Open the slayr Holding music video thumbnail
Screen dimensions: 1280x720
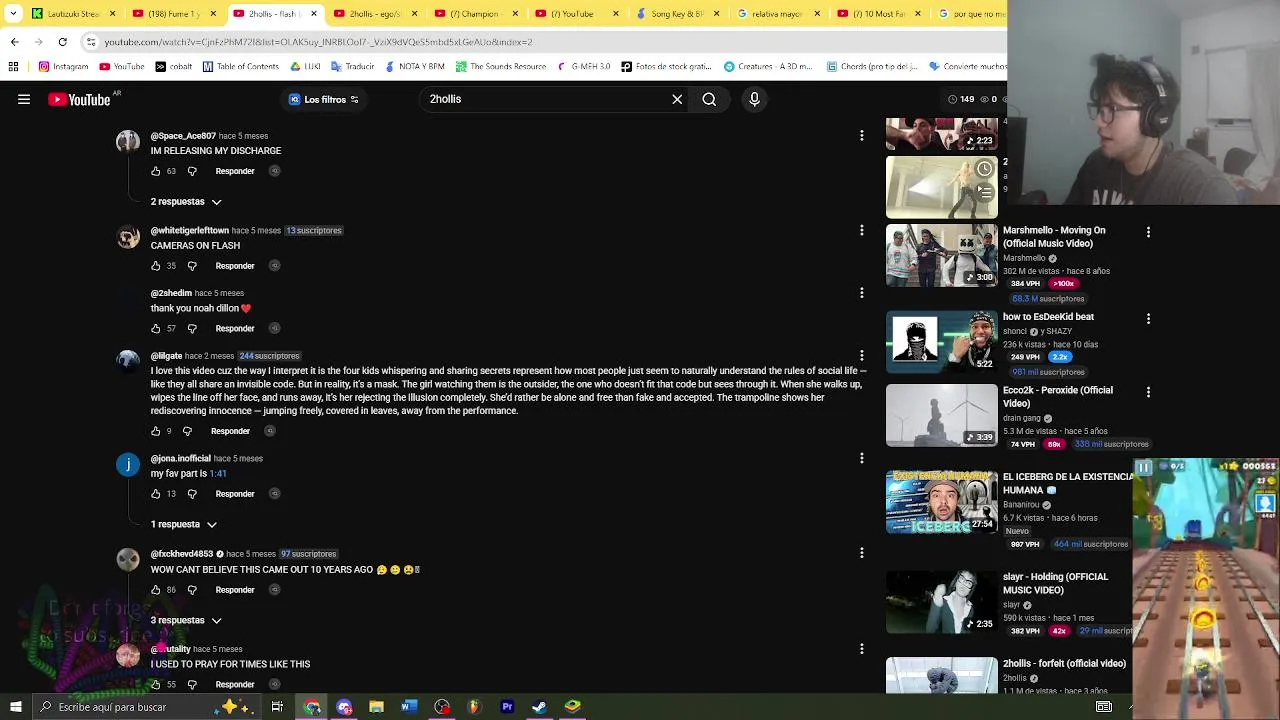941,602
